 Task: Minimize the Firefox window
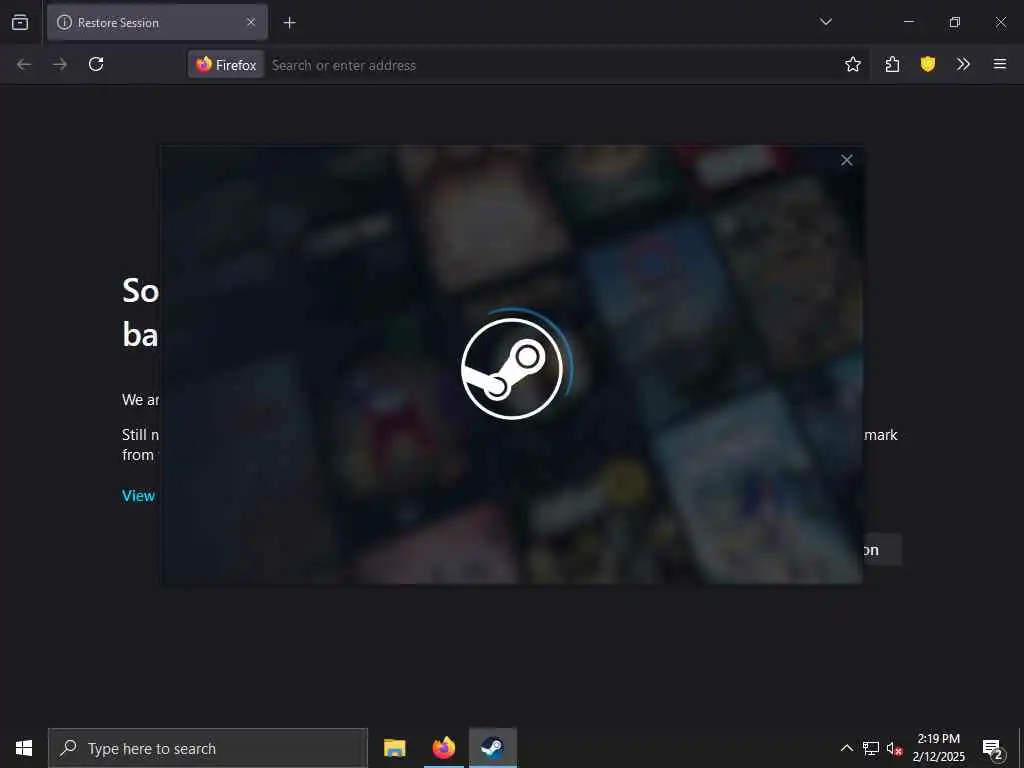click(908, 22)
